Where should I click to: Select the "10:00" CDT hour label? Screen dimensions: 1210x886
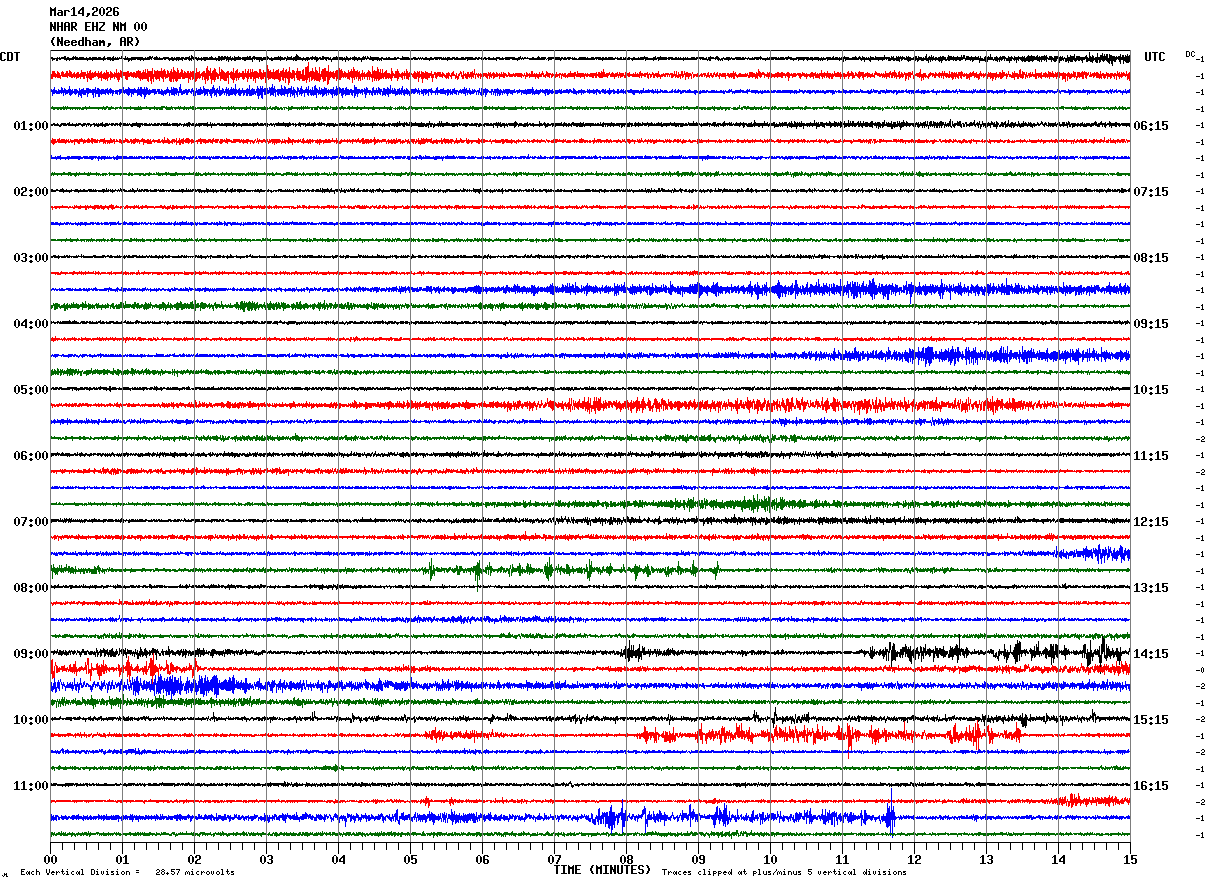[31, 720]
